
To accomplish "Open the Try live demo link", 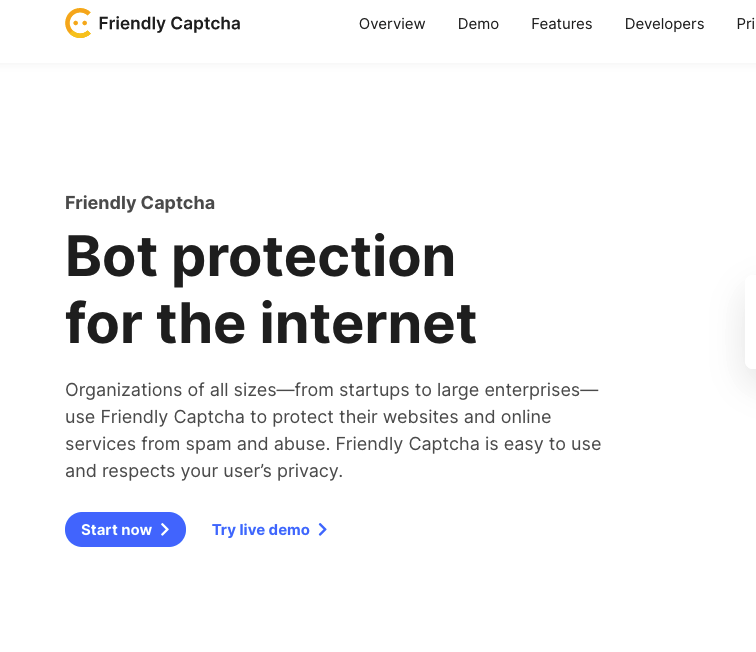I will point(270,530).
